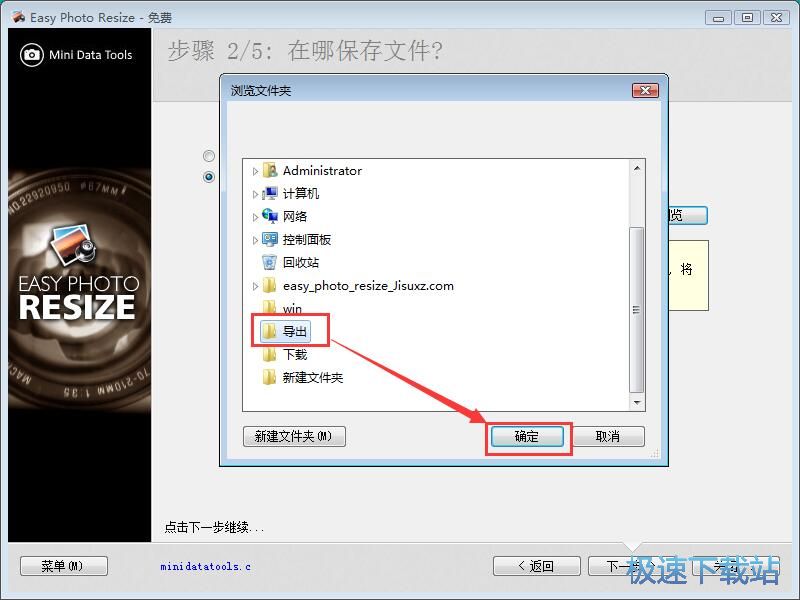This screenshot has width=800, height=600.
Task: Click the 网络 network globe icon
Action: tap(269, 216)
